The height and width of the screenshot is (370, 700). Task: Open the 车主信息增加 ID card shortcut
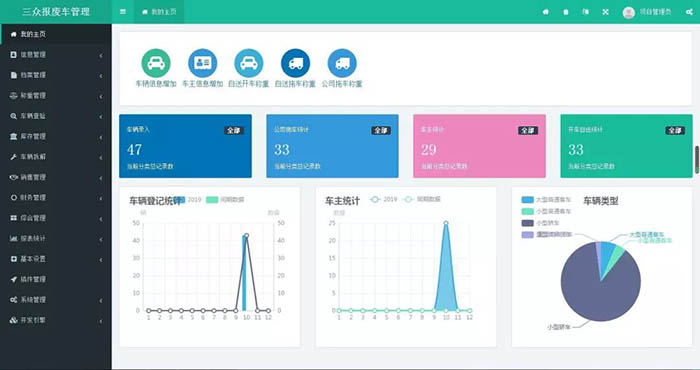pos(202,63)
